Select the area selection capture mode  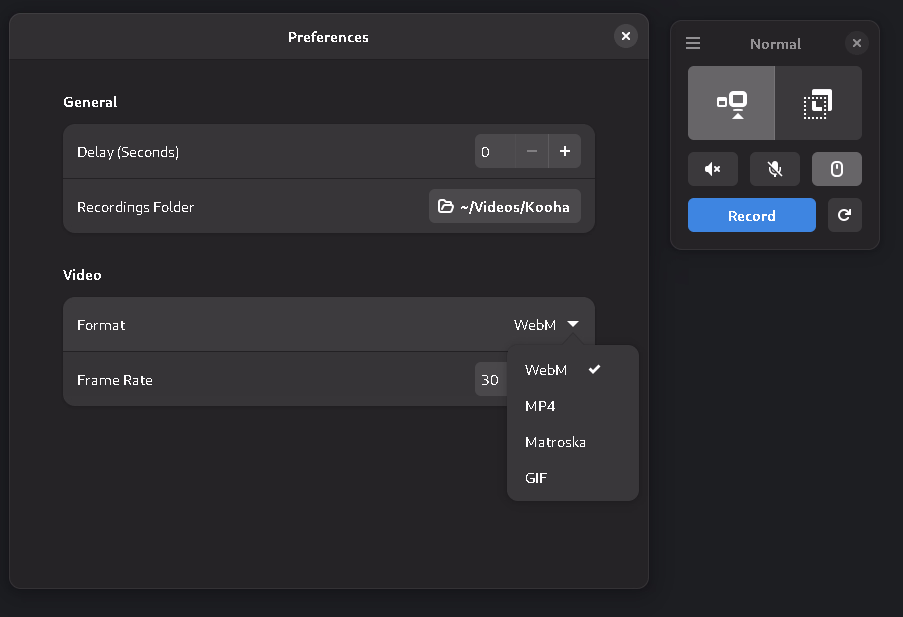tap(818, 103)
